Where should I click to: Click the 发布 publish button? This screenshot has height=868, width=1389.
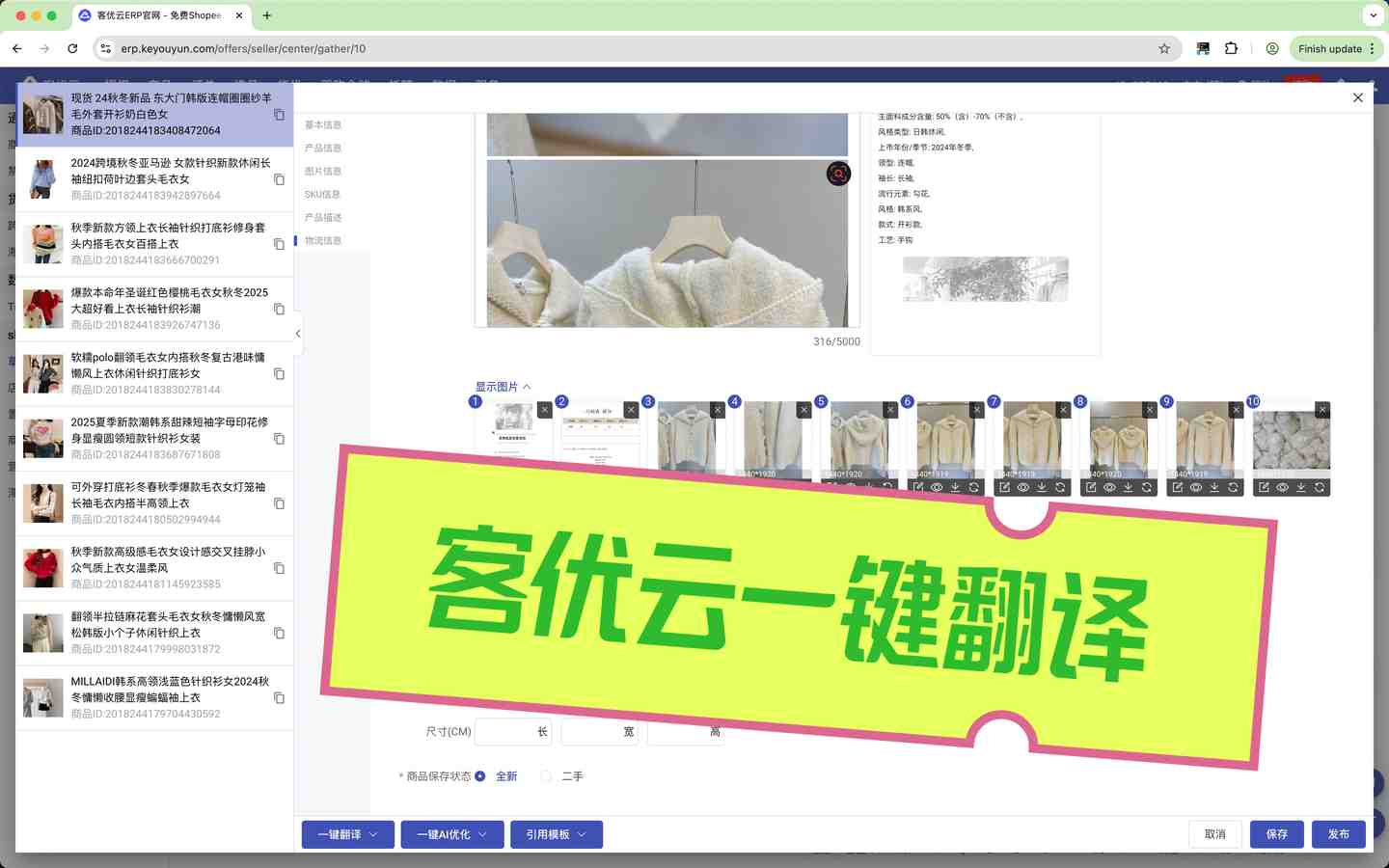point(1338,834)
